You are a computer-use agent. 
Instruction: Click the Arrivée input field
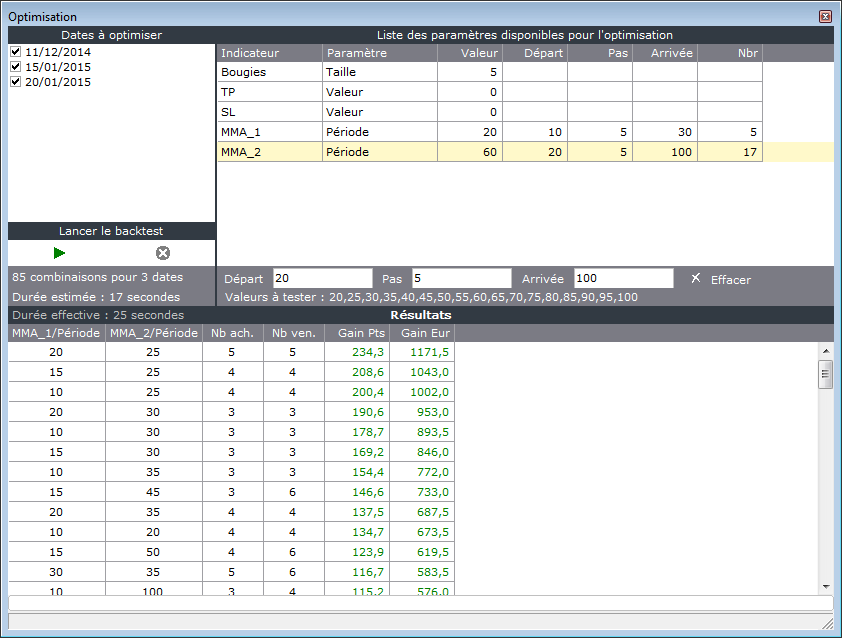pos(623,278)
